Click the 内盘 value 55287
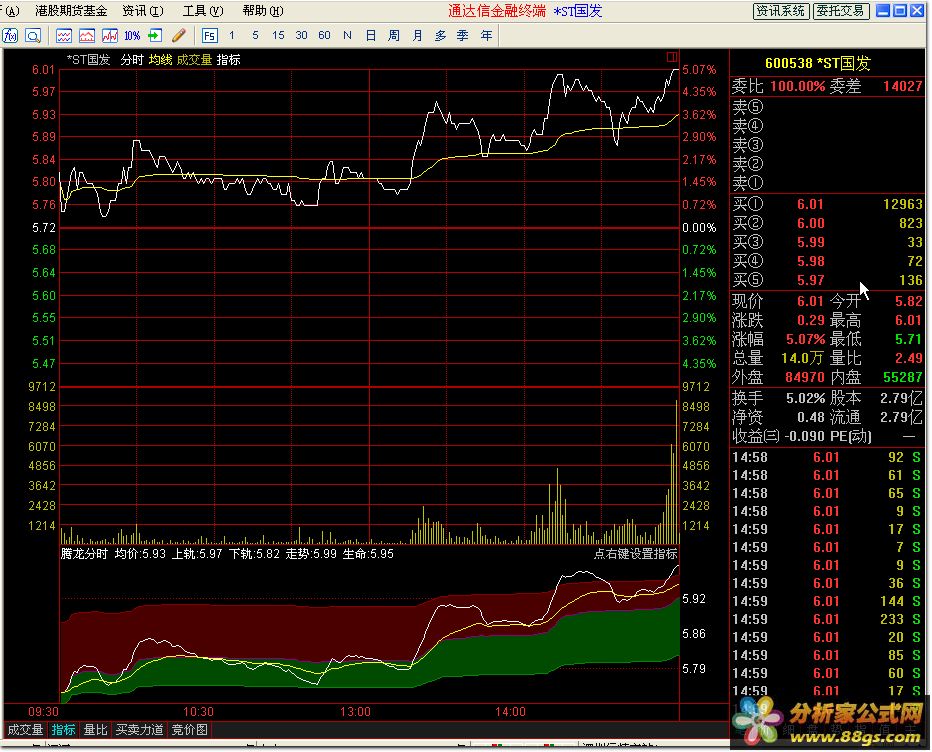The height and width of the screenshot is (752, 932). (x=902, y=377)
